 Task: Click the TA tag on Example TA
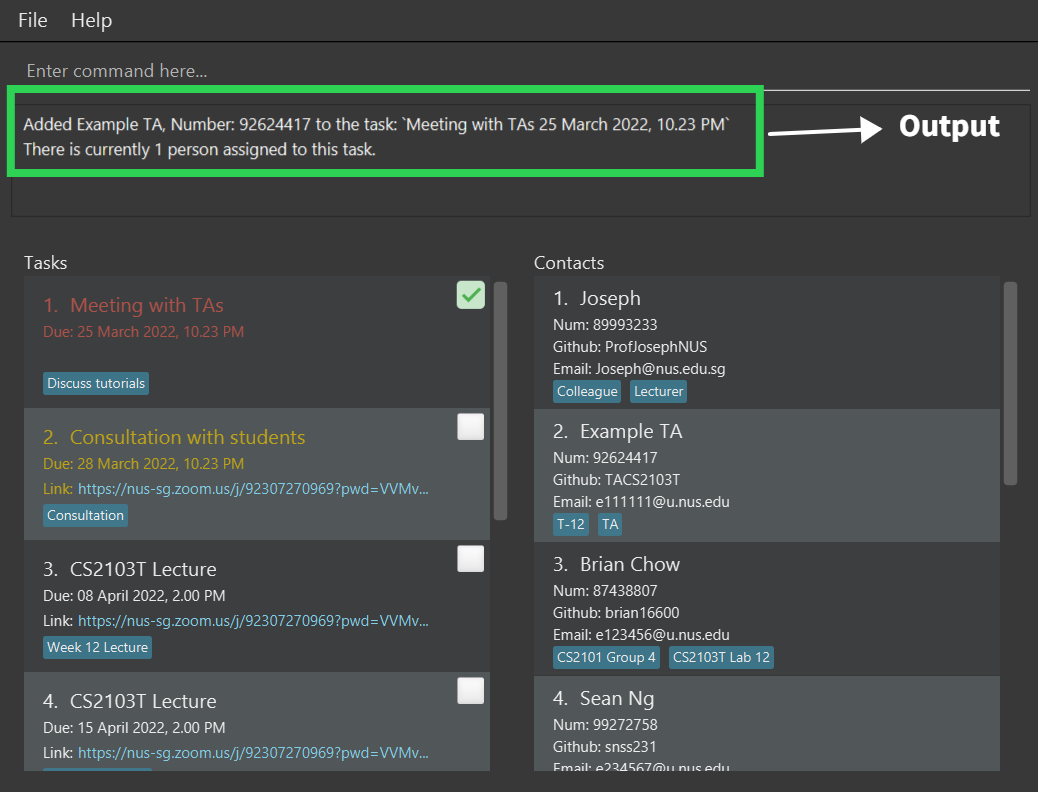[x=610, y=524]
